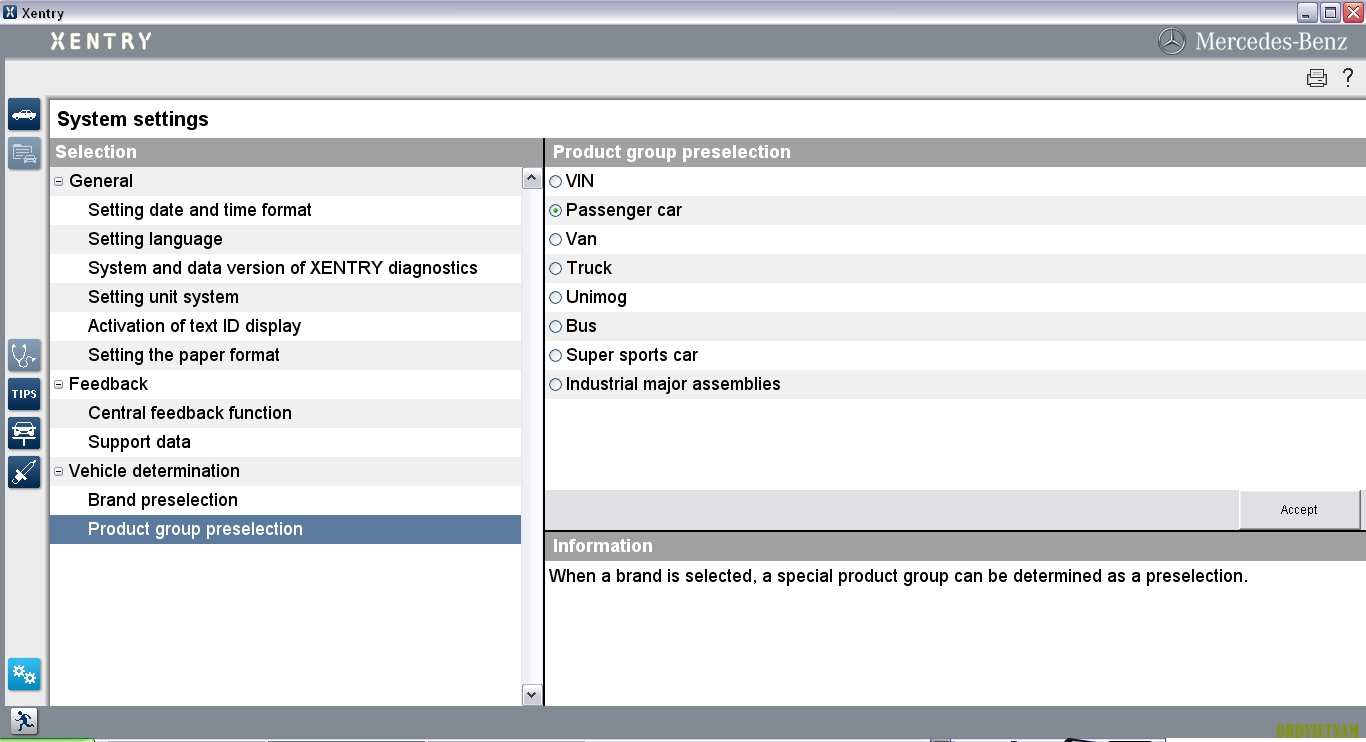Screen dimensions: 1366x742
Task: Minimize the Xentry window
Action: point(1307,12)
